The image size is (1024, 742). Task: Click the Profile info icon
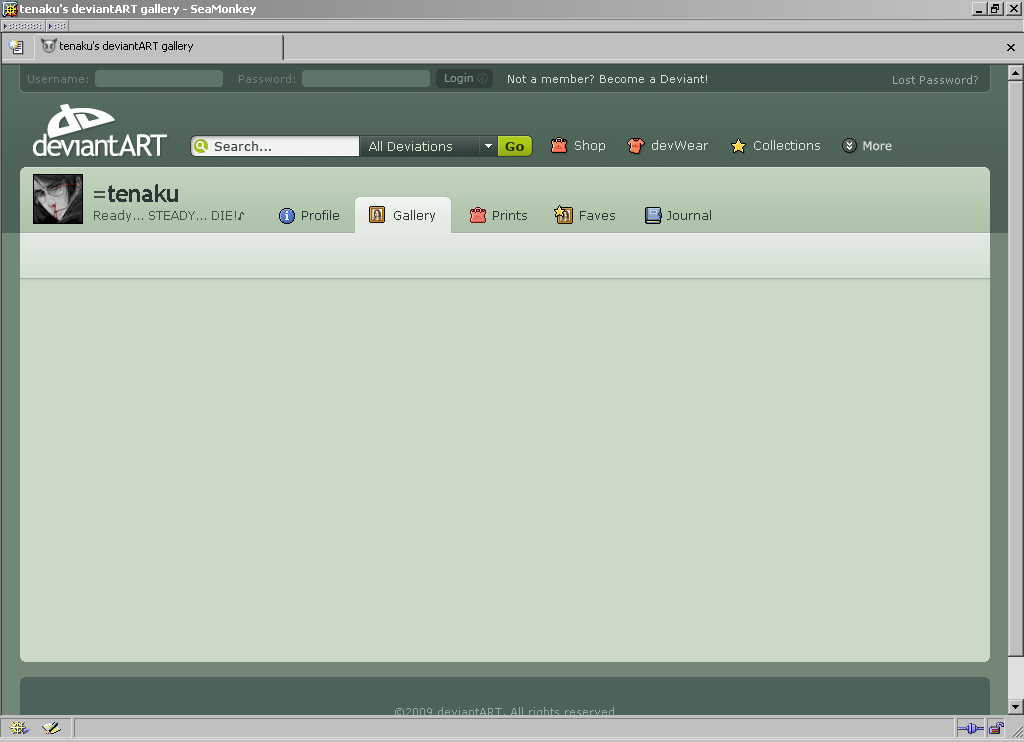(x=287, y=216)
